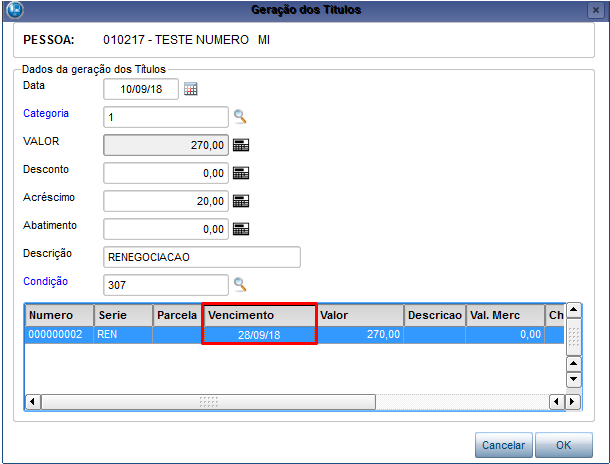Viewport: 610px width, 464px height.
Task: Select the cell with number 000000002
Action: pos(60,334)
